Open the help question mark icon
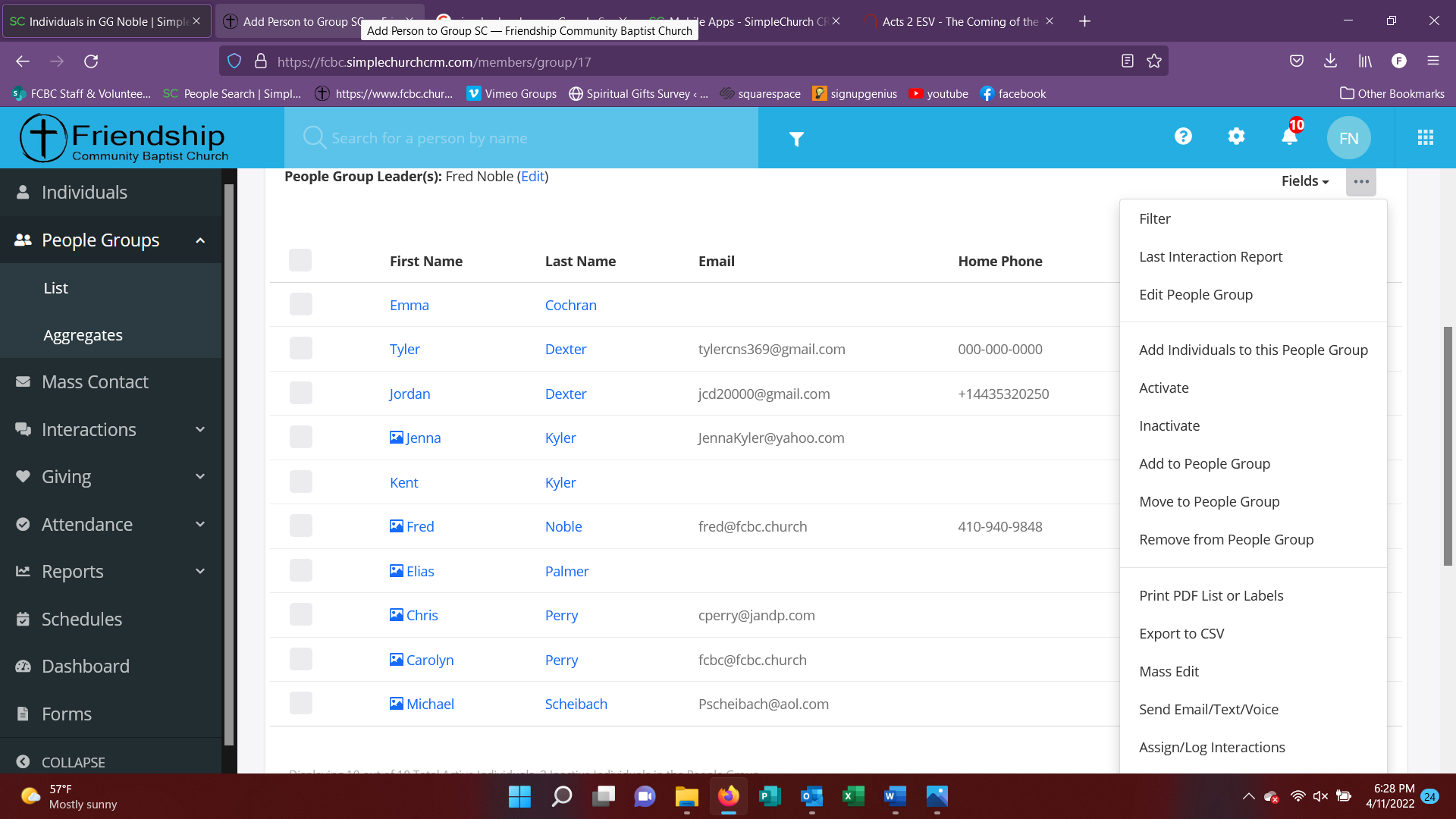 pyautogui.click(x=1183, y=136)
